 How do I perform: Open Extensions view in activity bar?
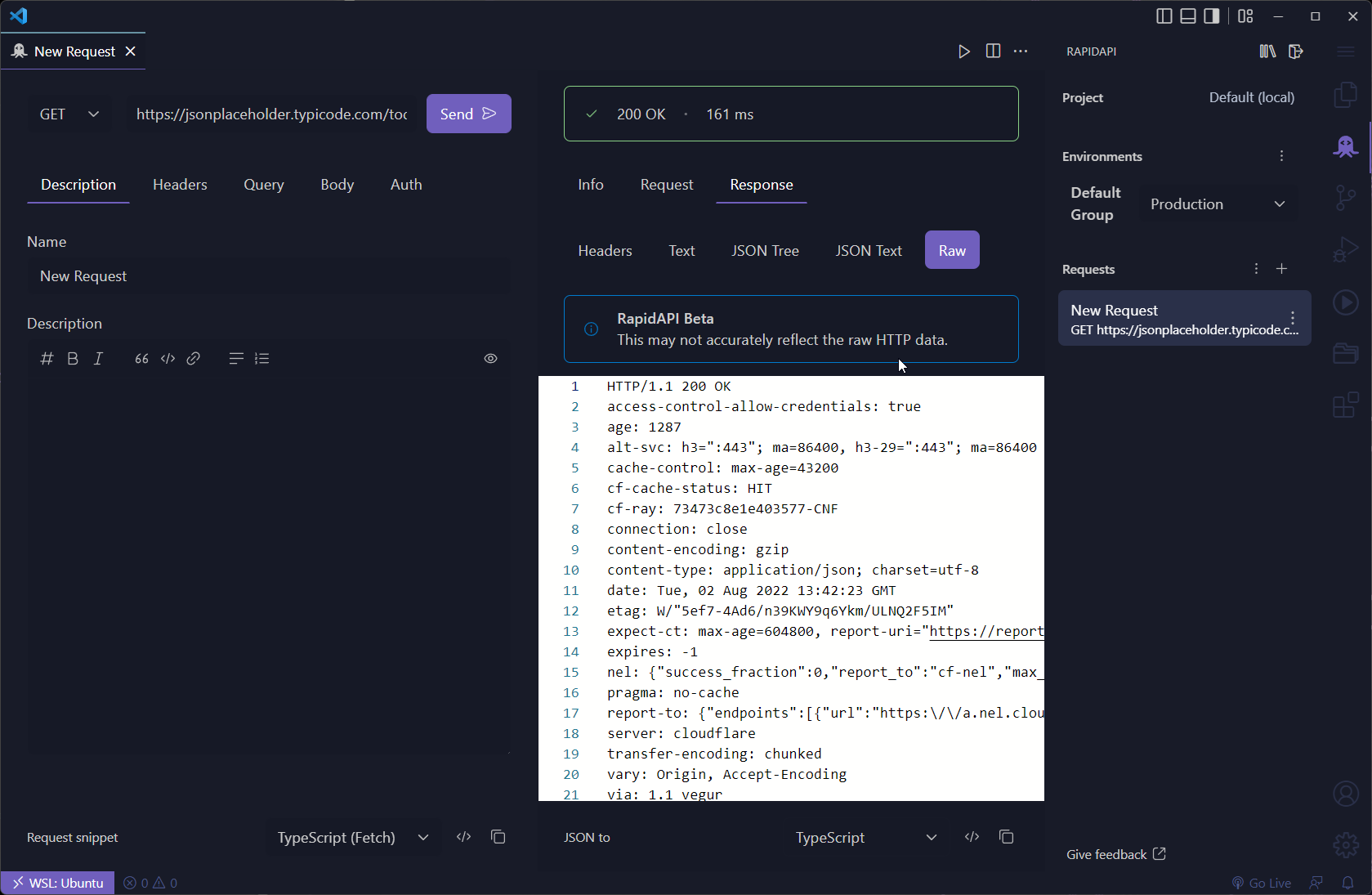click(1346, 405)
